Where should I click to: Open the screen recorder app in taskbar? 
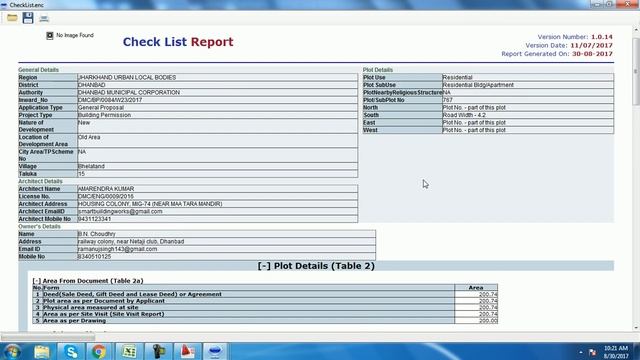pyautogui.click(x=158, y=351)
